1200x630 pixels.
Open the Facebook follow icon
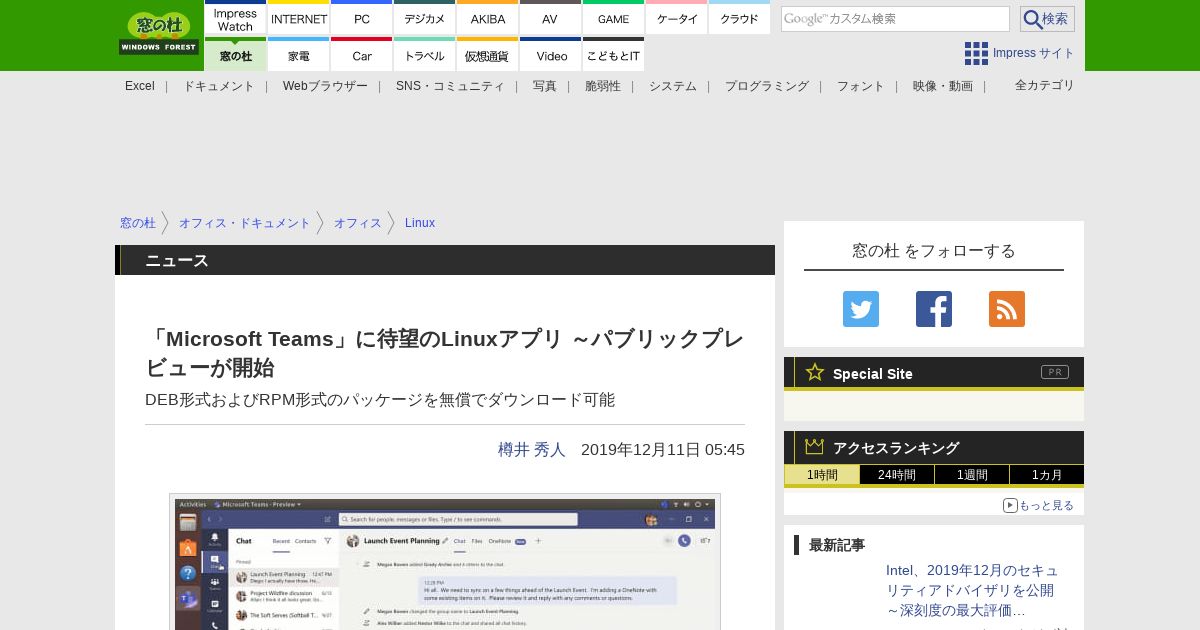(934, 309)
